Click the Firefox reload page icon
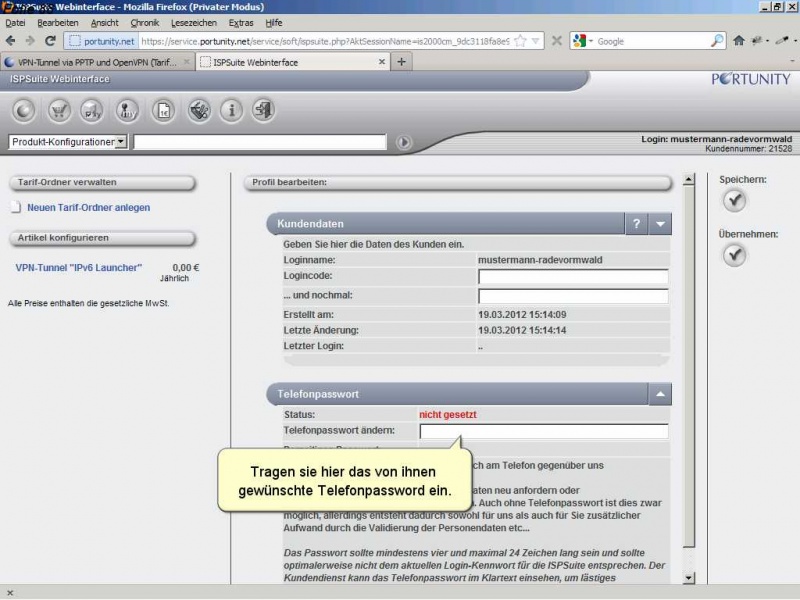The image size is (800, 600). pos(50,41)
